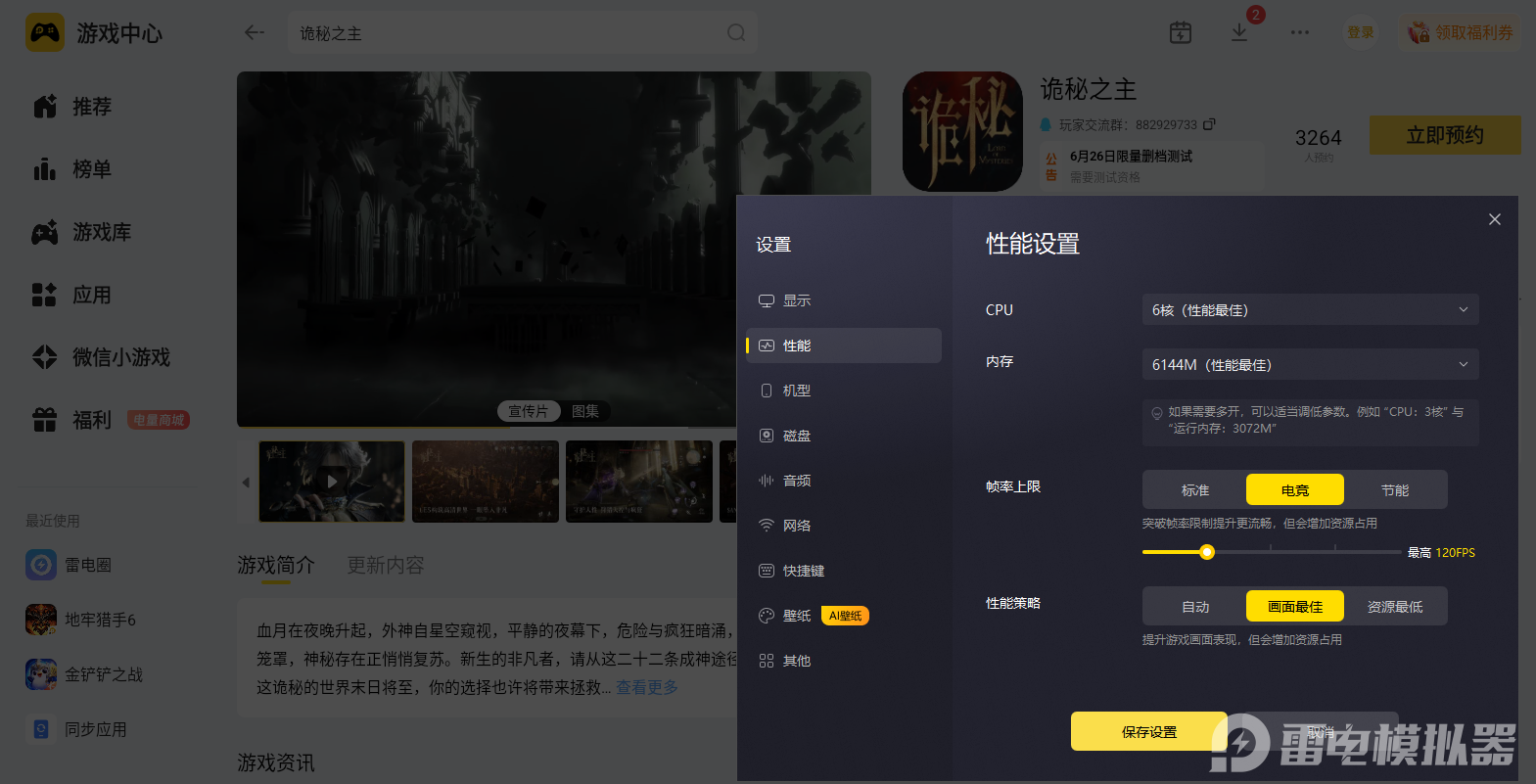Open the 6月26日限量删档测试 announcement
The width and height of the screenshot is (1536, 784).
point(1151,166)
